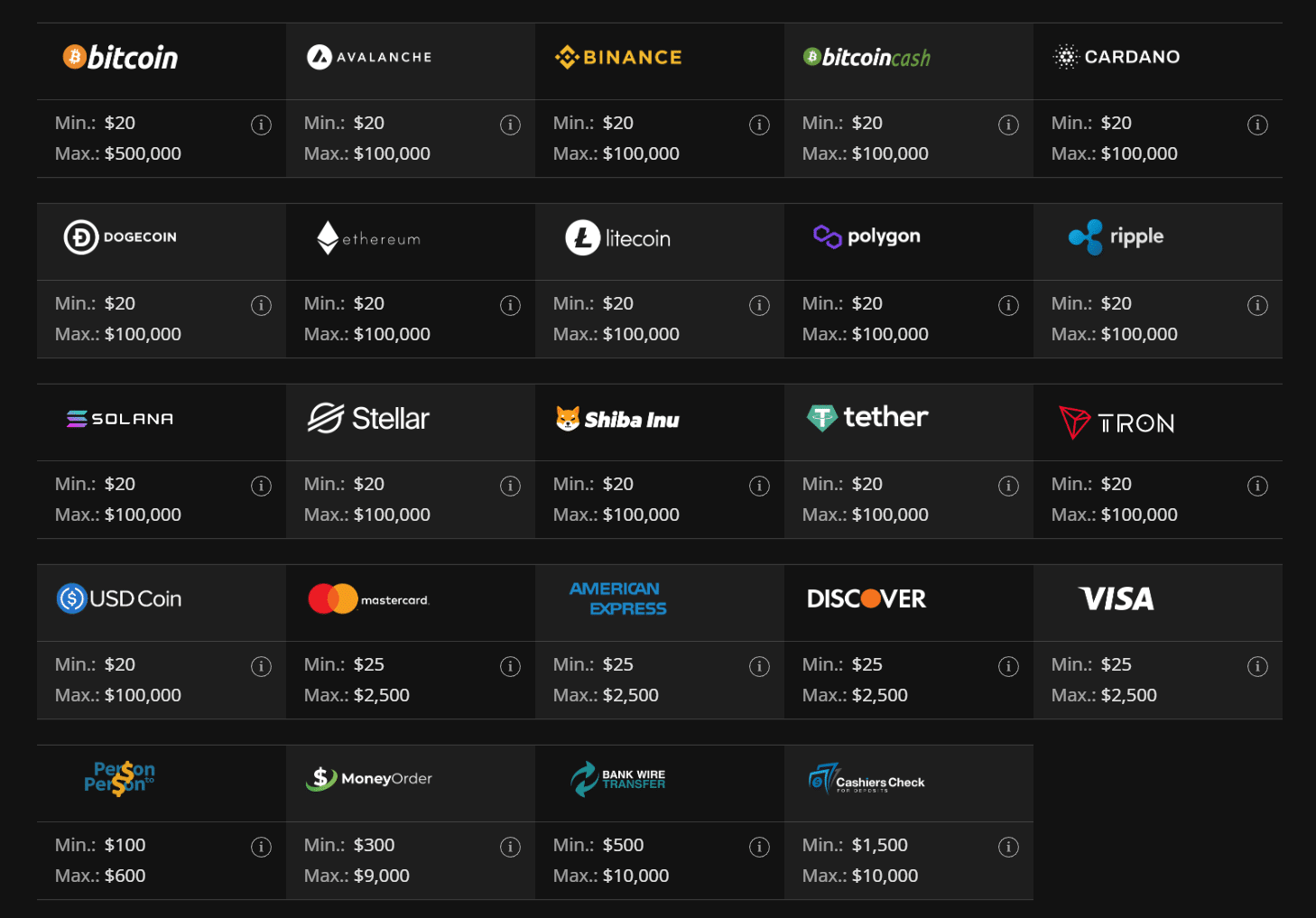The height and width of the screenshot is (918, 1316).
Task: Choose the Solana payment method
Action: click(x=118, y=418)
